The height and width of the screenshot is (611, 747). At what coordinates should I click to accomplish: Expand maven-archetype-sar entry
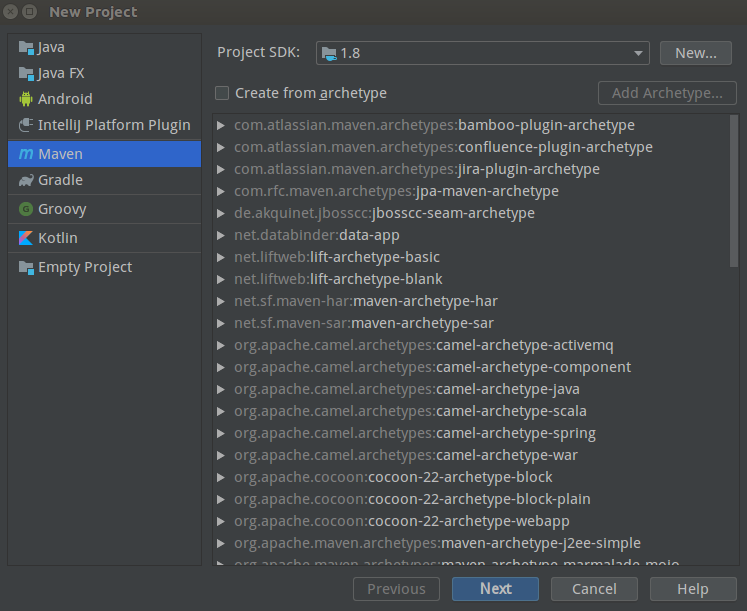click(221, 323)
